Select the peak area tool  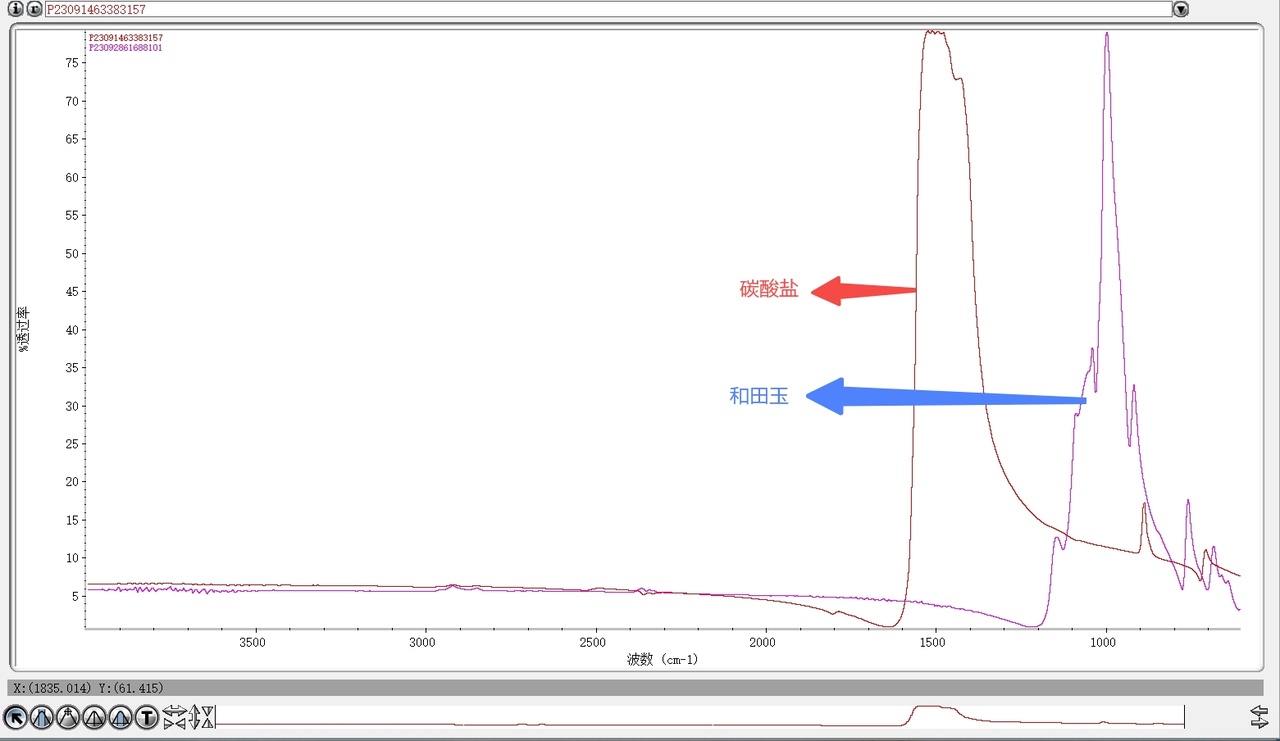click(x=120, y=717)
